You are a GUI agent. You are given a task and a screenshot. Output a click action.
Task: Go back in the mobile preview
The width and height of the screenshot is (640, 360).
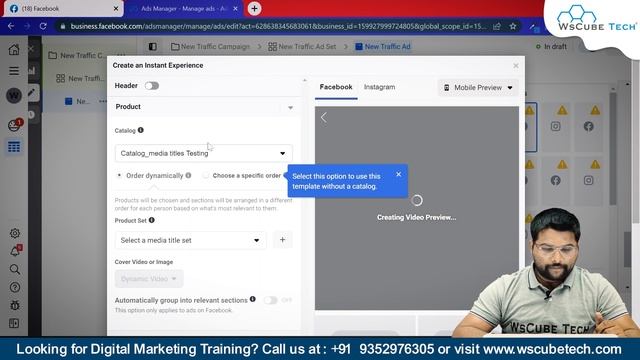click(x=324, y=118)
